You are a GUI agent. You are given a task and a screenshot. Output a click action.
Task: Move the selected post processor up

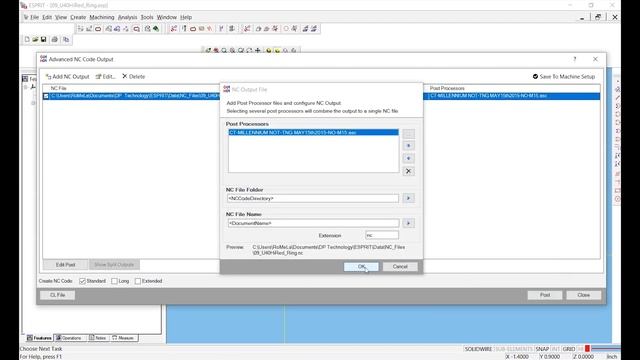click(x=408, y=146)
